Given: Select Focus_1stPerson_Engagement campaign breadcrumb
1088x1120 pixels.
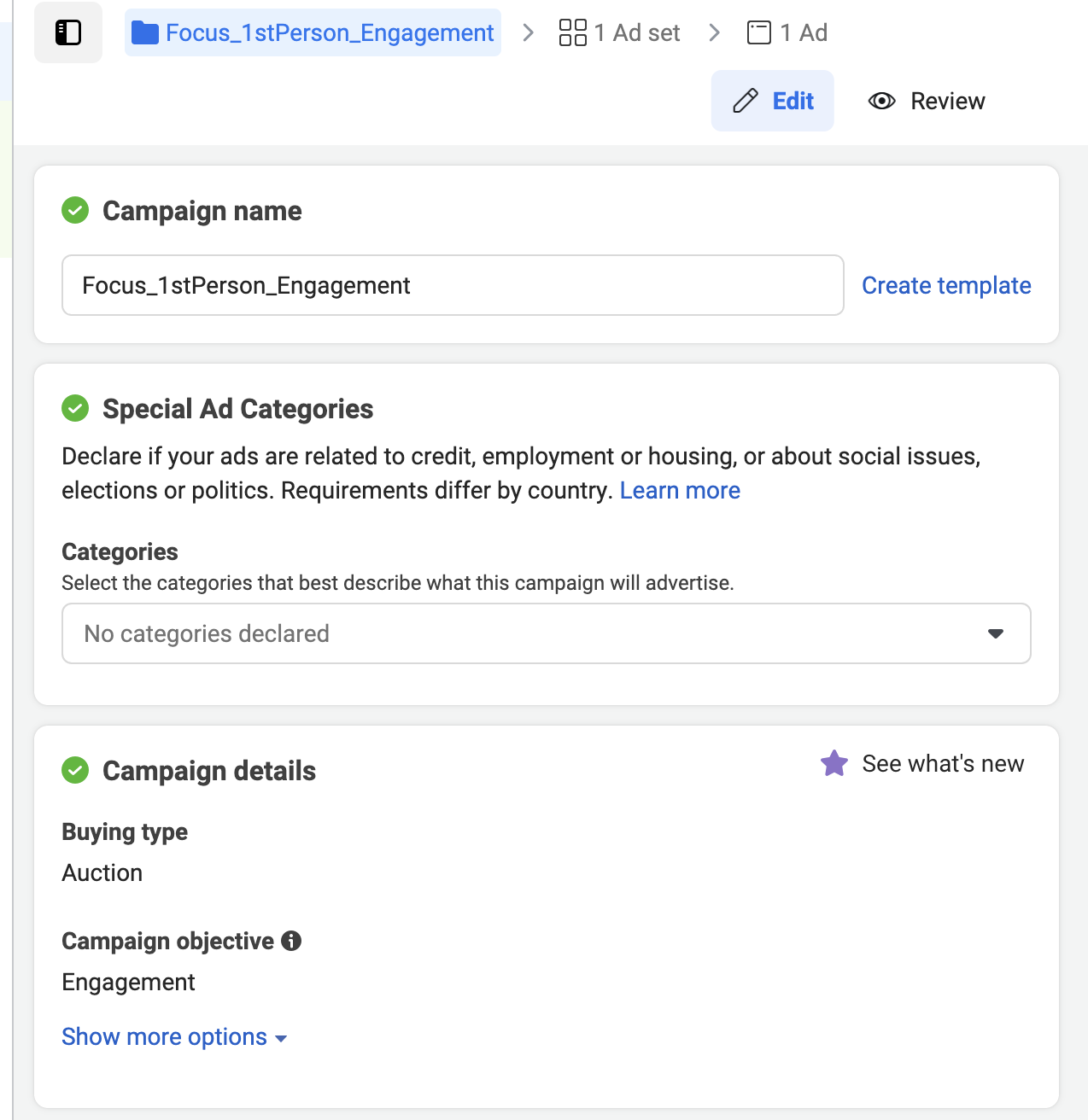Looking at the screenshot, I should click(329, 32).
